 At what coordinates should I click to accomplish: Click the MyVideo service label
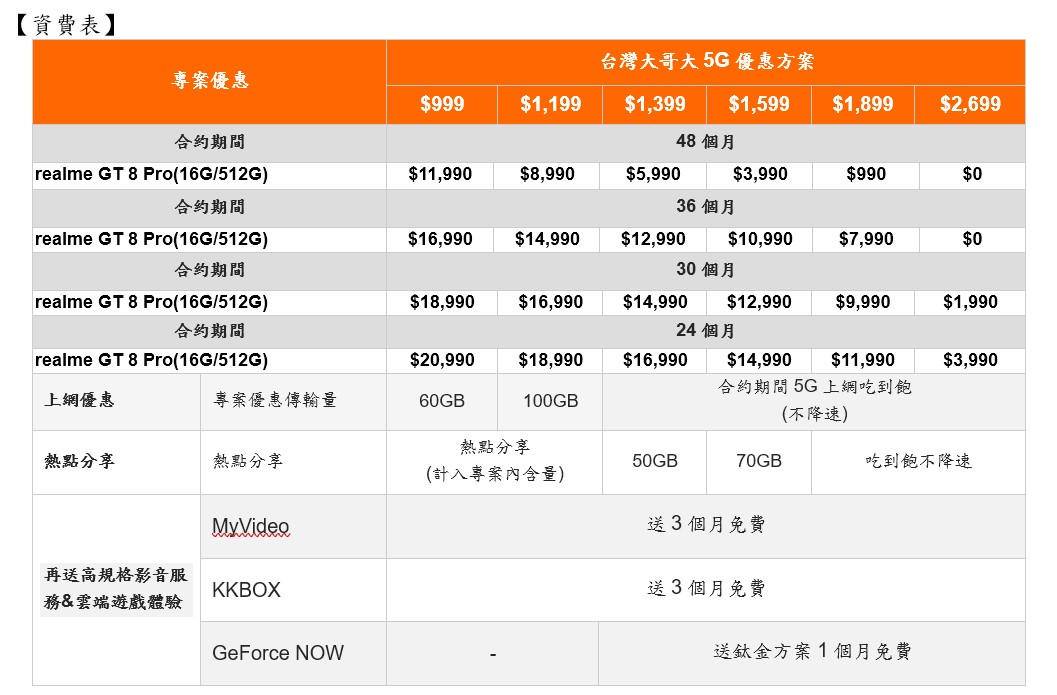(x=251, y=526)
